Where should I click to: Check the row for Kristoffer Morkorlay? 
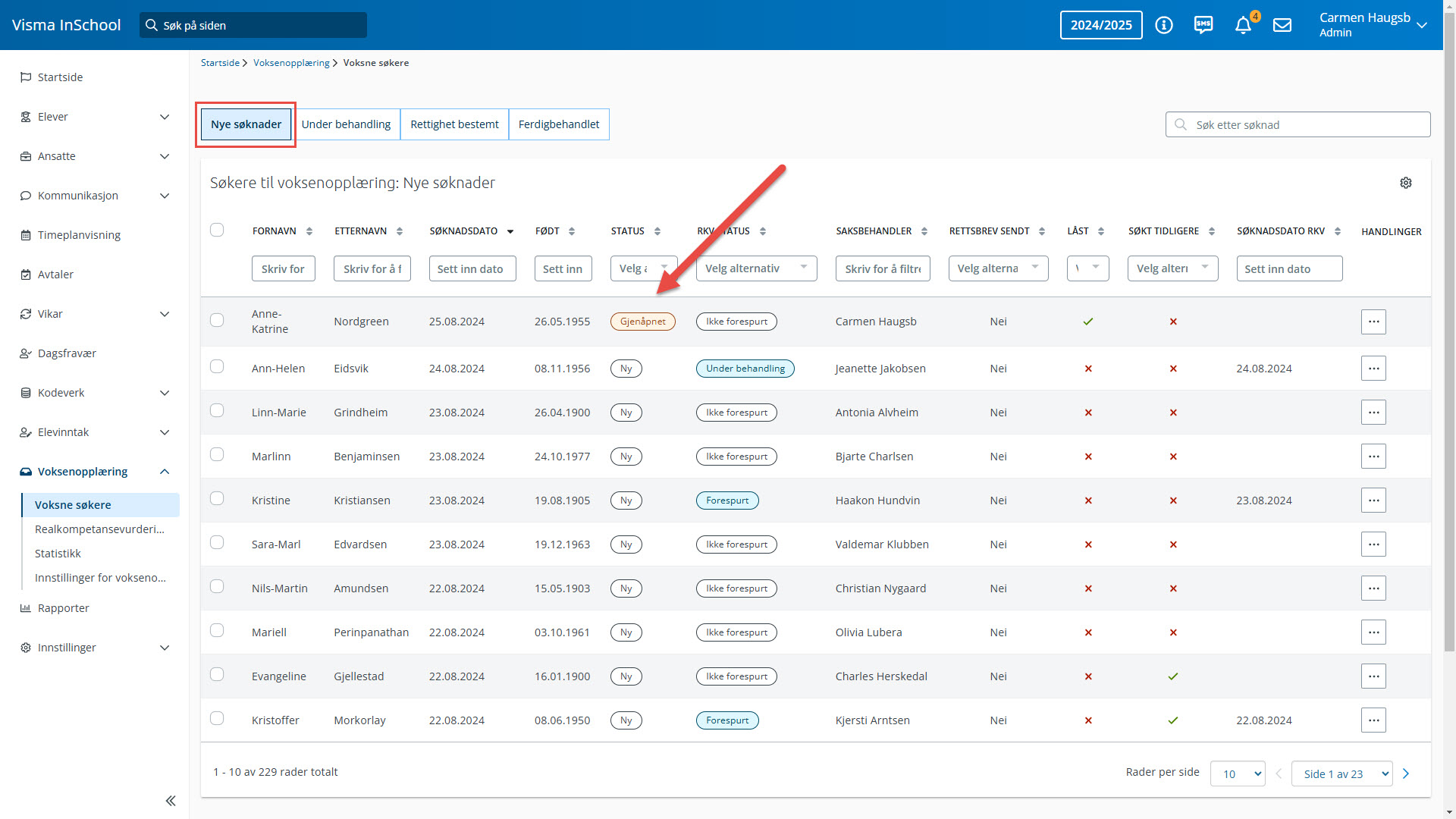217,719
